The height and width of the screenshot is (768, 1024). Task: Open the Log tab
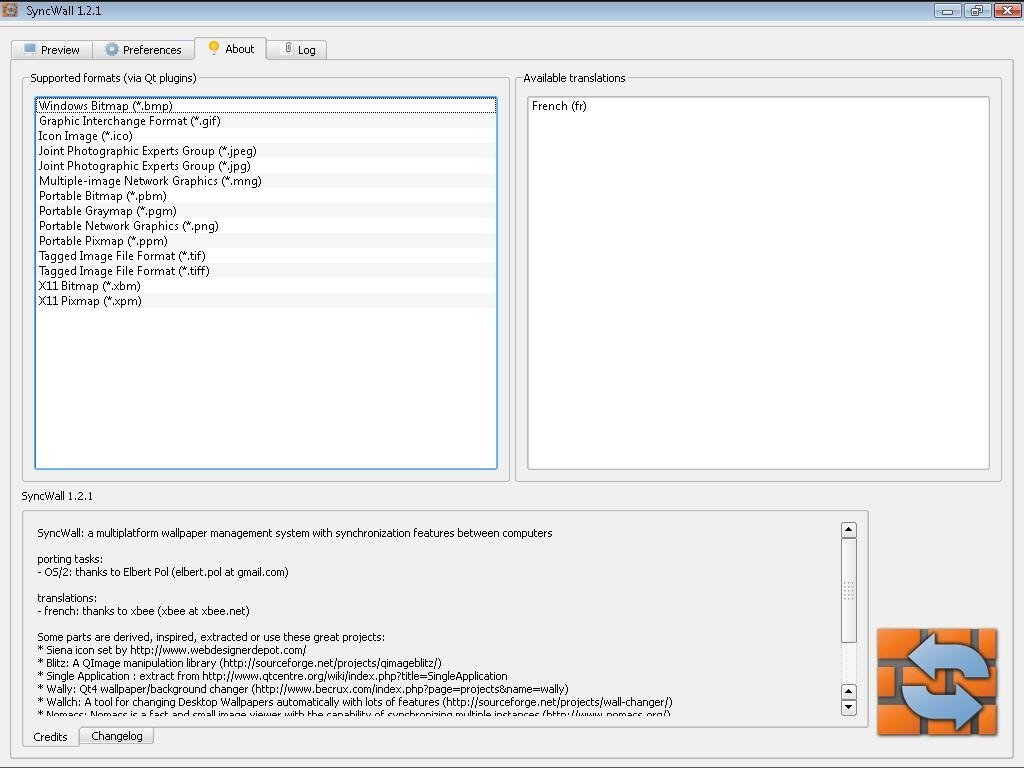pyautogui.click(x=297, y=50)
